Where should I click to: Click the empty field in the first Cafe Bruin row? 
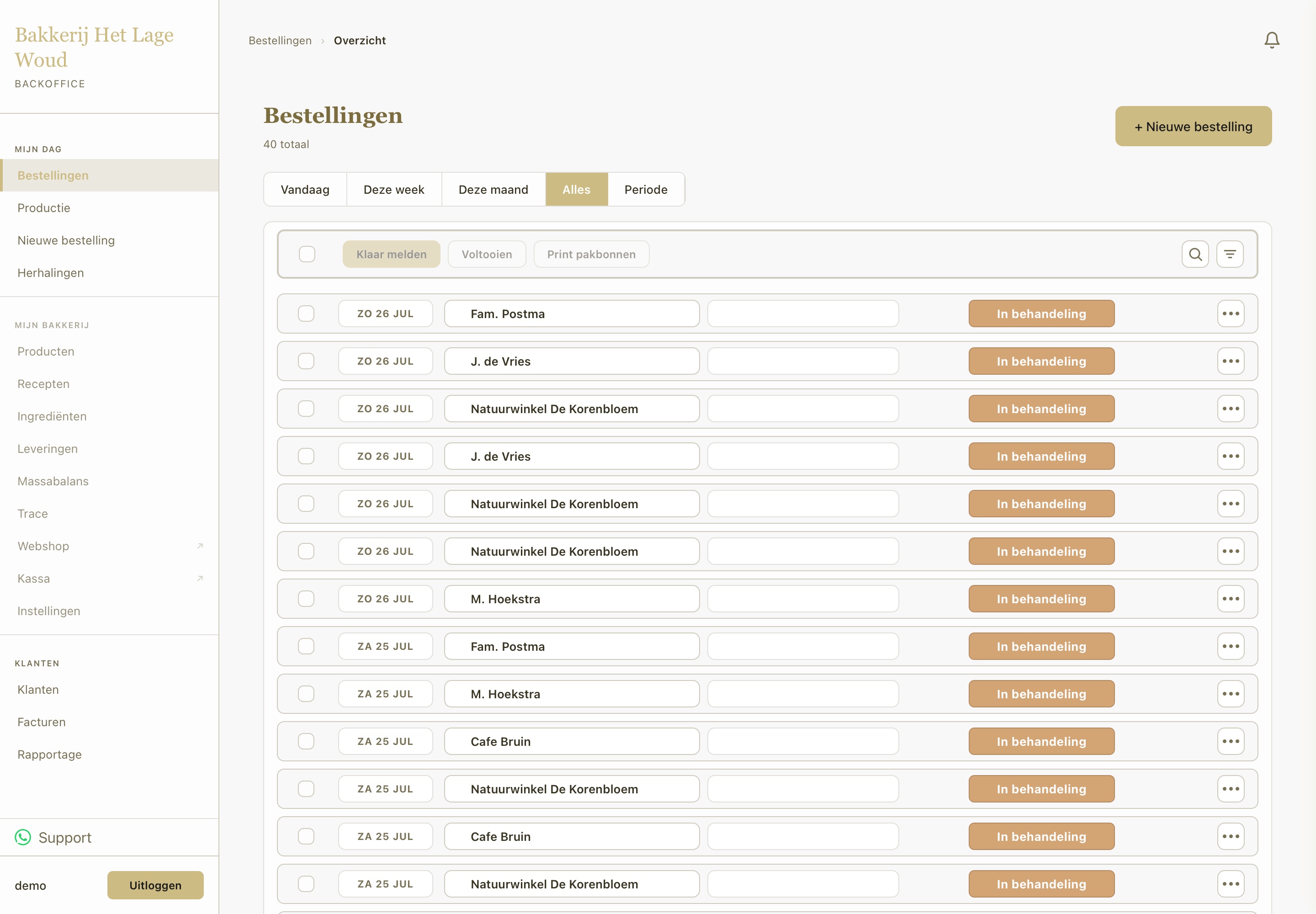coord(803,742)
